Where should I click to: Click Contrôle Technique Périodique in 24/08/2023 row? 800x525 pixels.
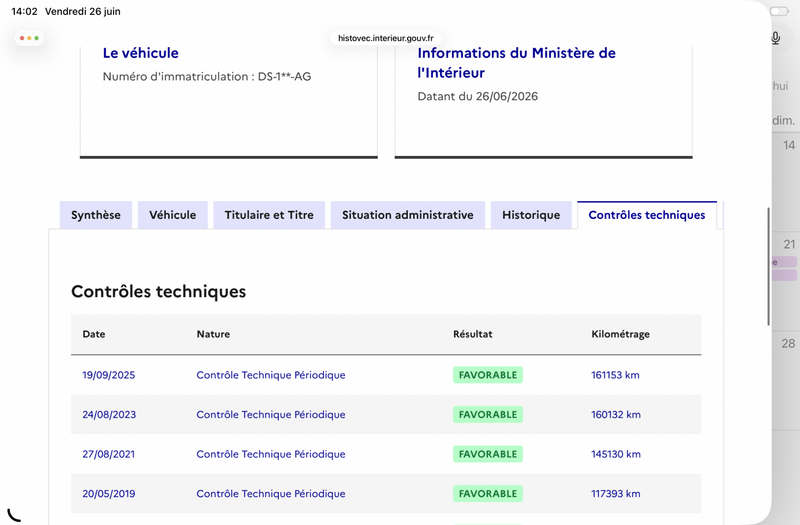pos(271,414)
